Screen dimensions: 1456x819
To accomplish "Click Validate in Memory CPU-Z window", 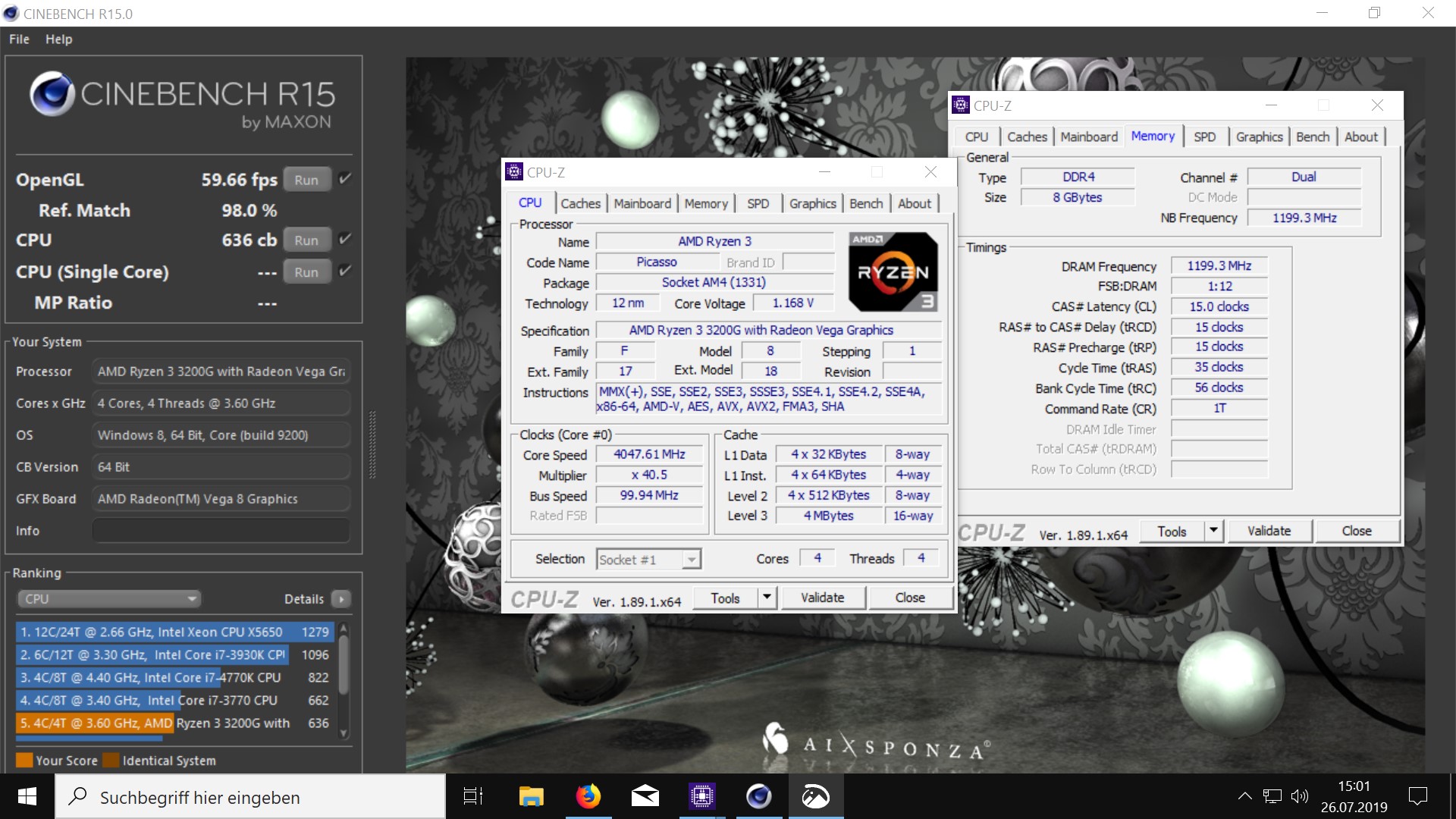I will (x=1269, y=532).
